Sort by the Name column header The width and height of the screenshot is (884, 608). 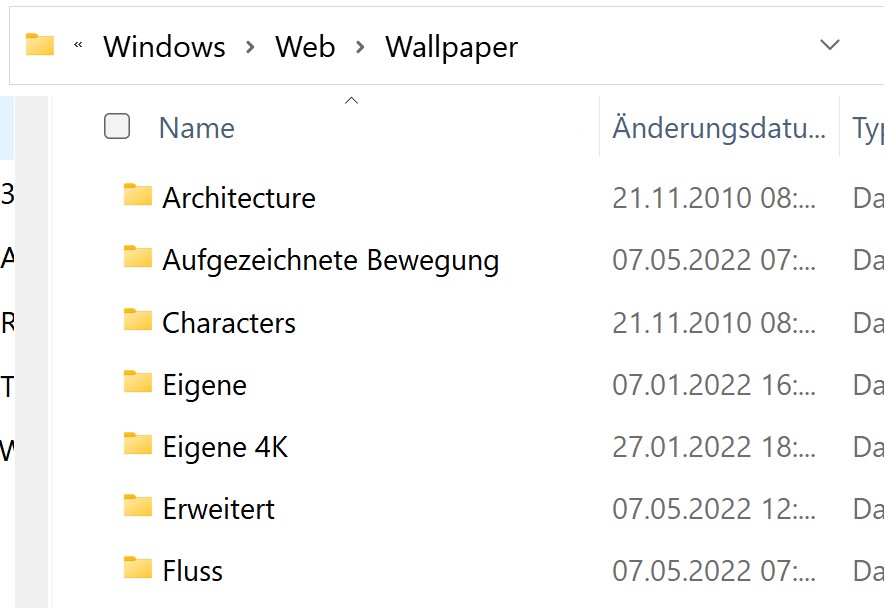[x=197, y=127]
